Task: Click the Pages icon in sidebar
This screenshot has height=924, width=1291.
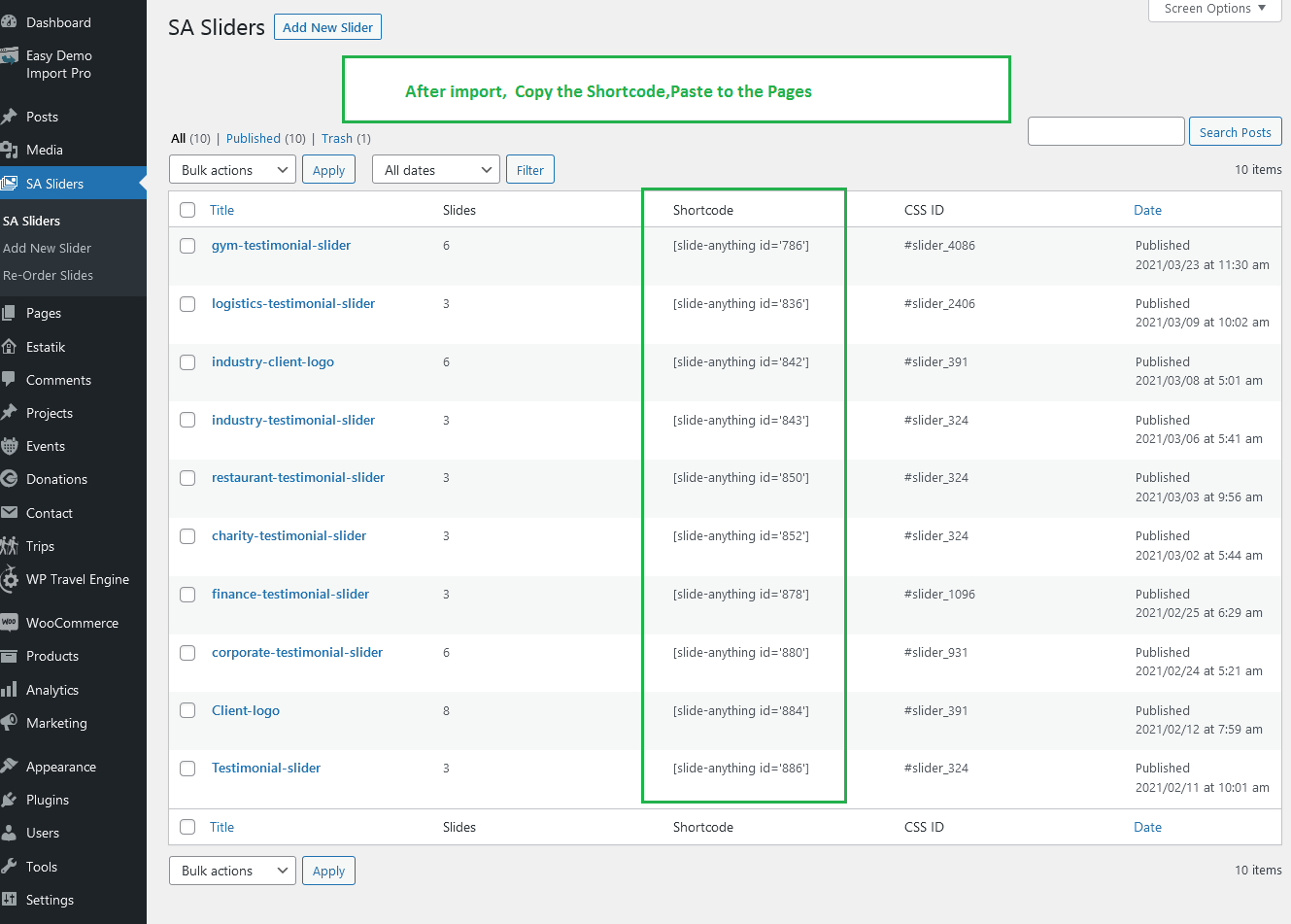Action: 9,313
